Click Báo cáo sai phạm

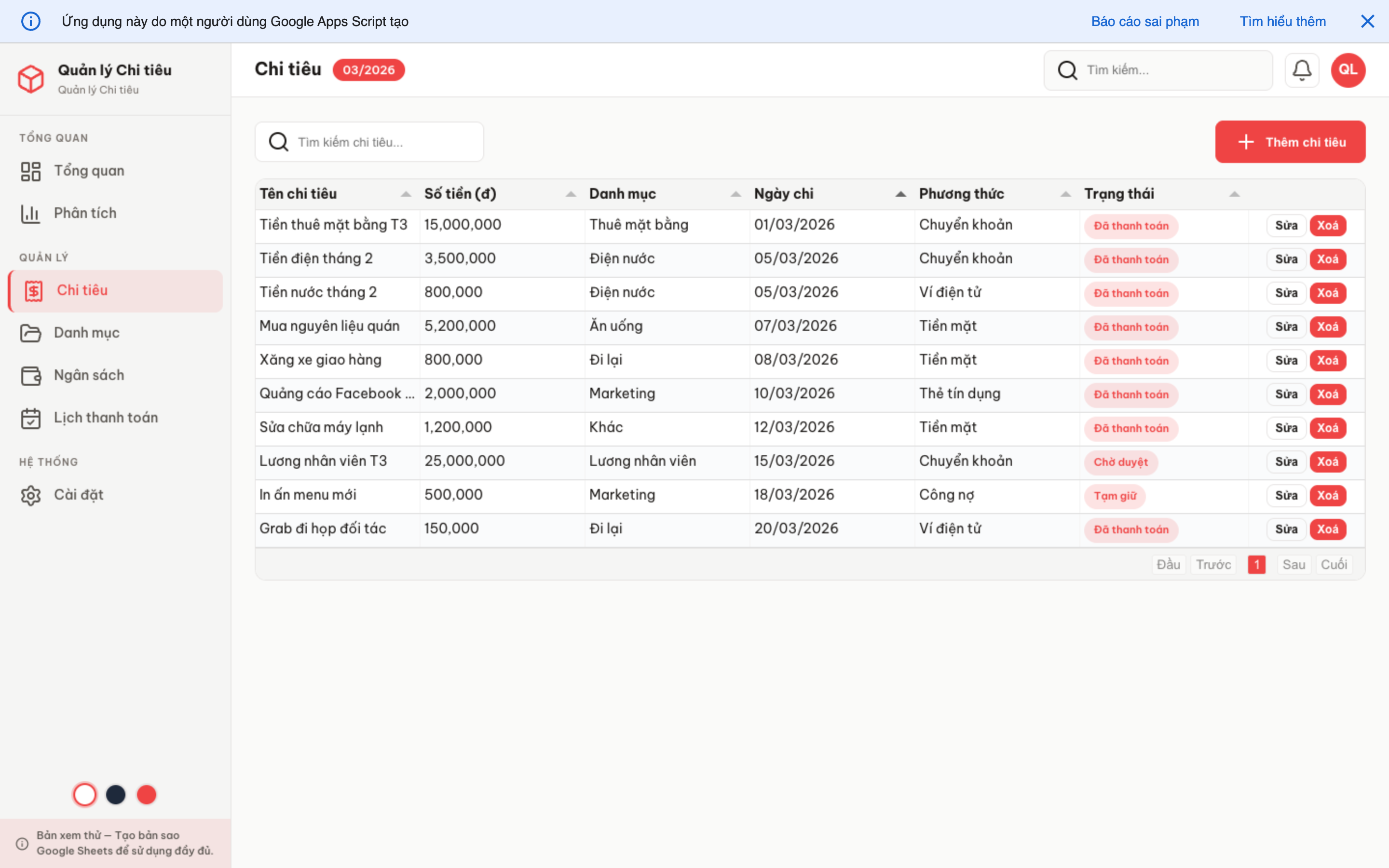(1144, 21)
